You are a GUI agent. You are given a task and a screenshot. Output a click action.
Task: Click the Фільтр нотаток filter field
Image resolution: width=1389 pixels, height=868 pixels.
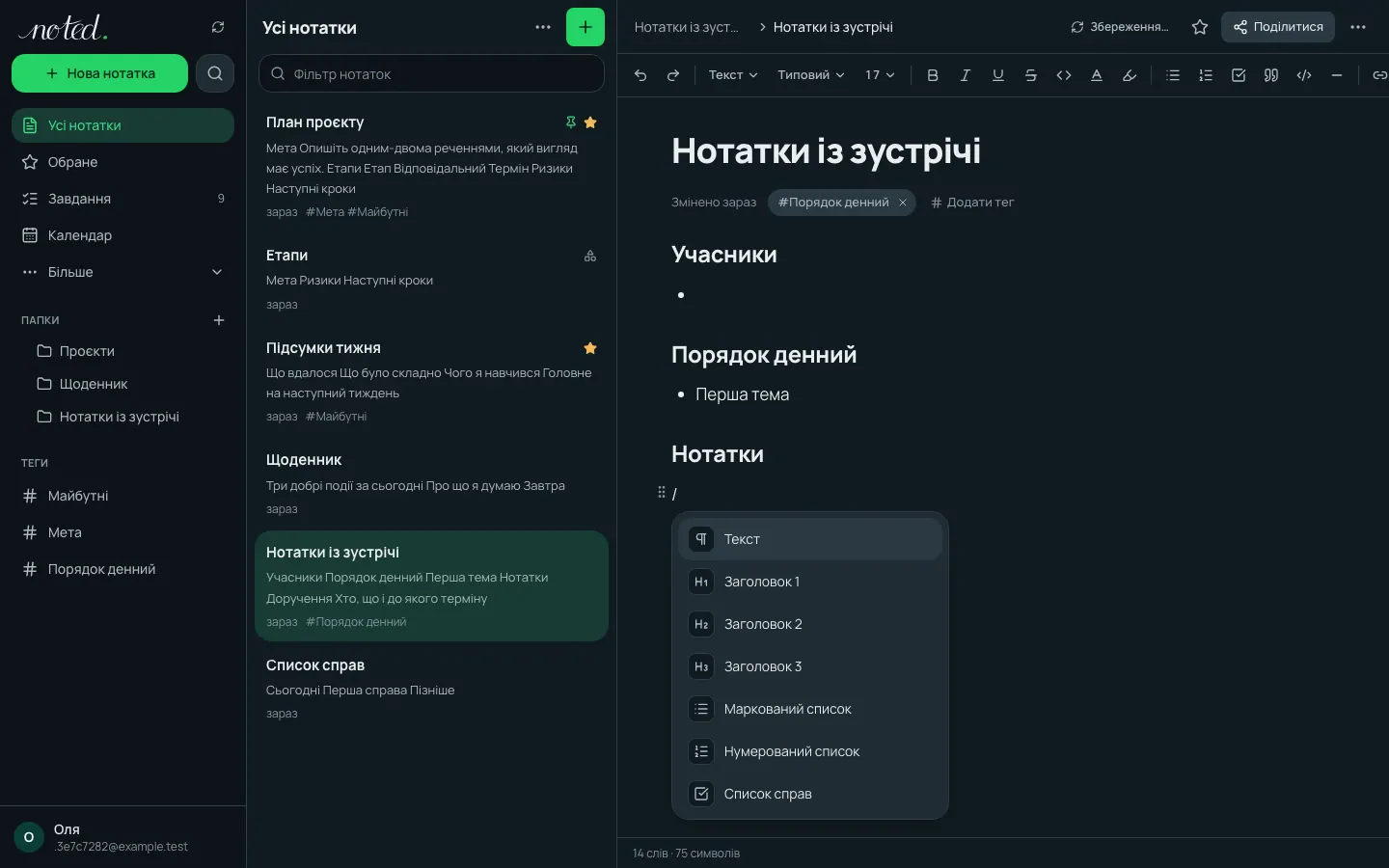[x=431, y=73]
